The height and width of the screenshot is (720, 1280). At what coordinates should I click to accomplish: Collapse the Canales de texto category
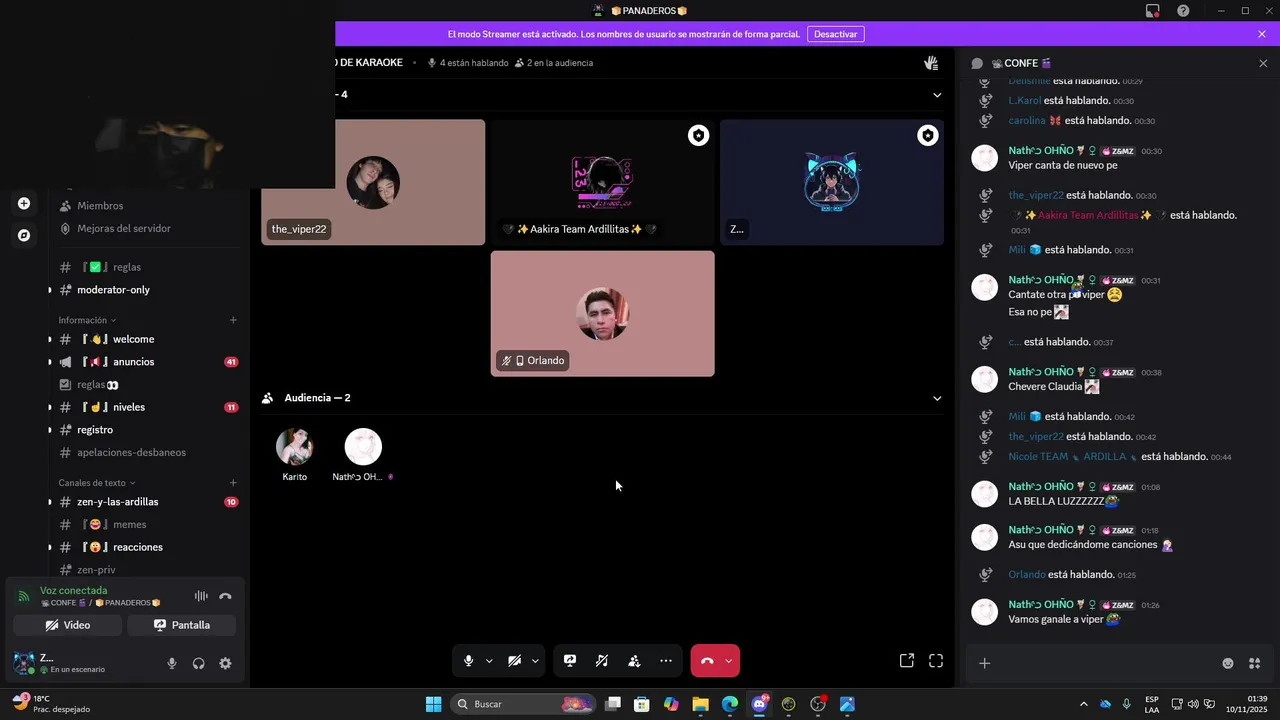point(96,483)
